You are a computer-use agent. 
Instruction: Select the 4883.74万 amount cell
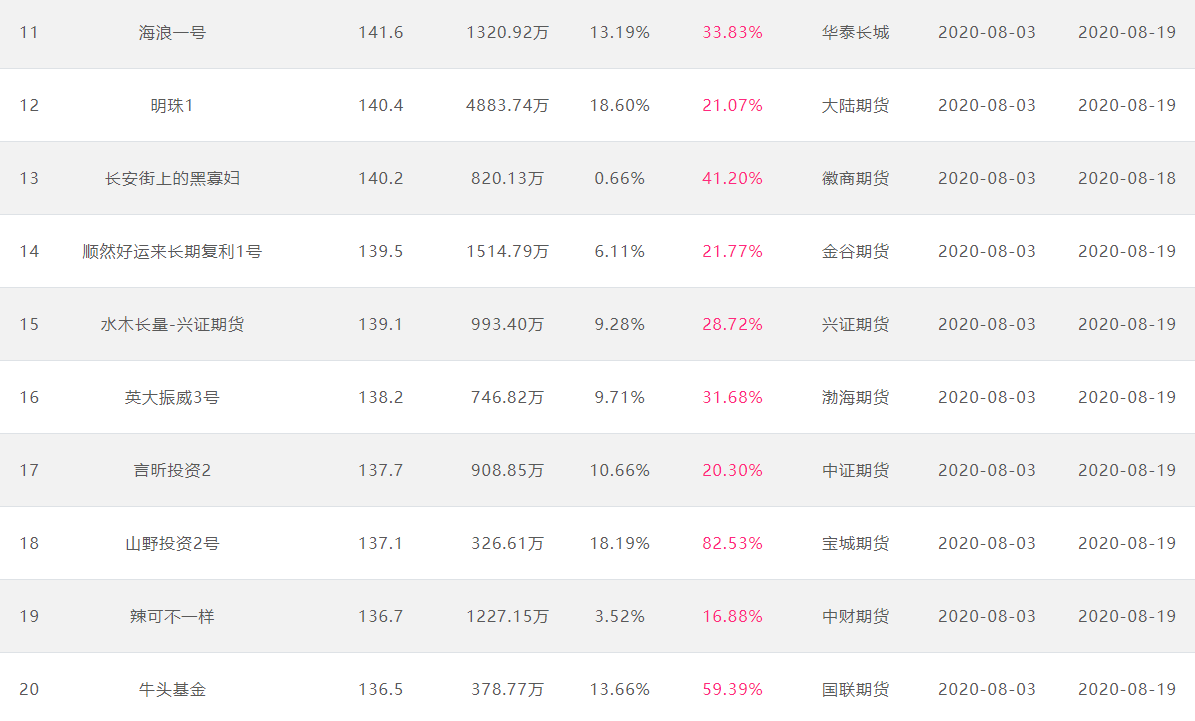(x=508, y=106)
